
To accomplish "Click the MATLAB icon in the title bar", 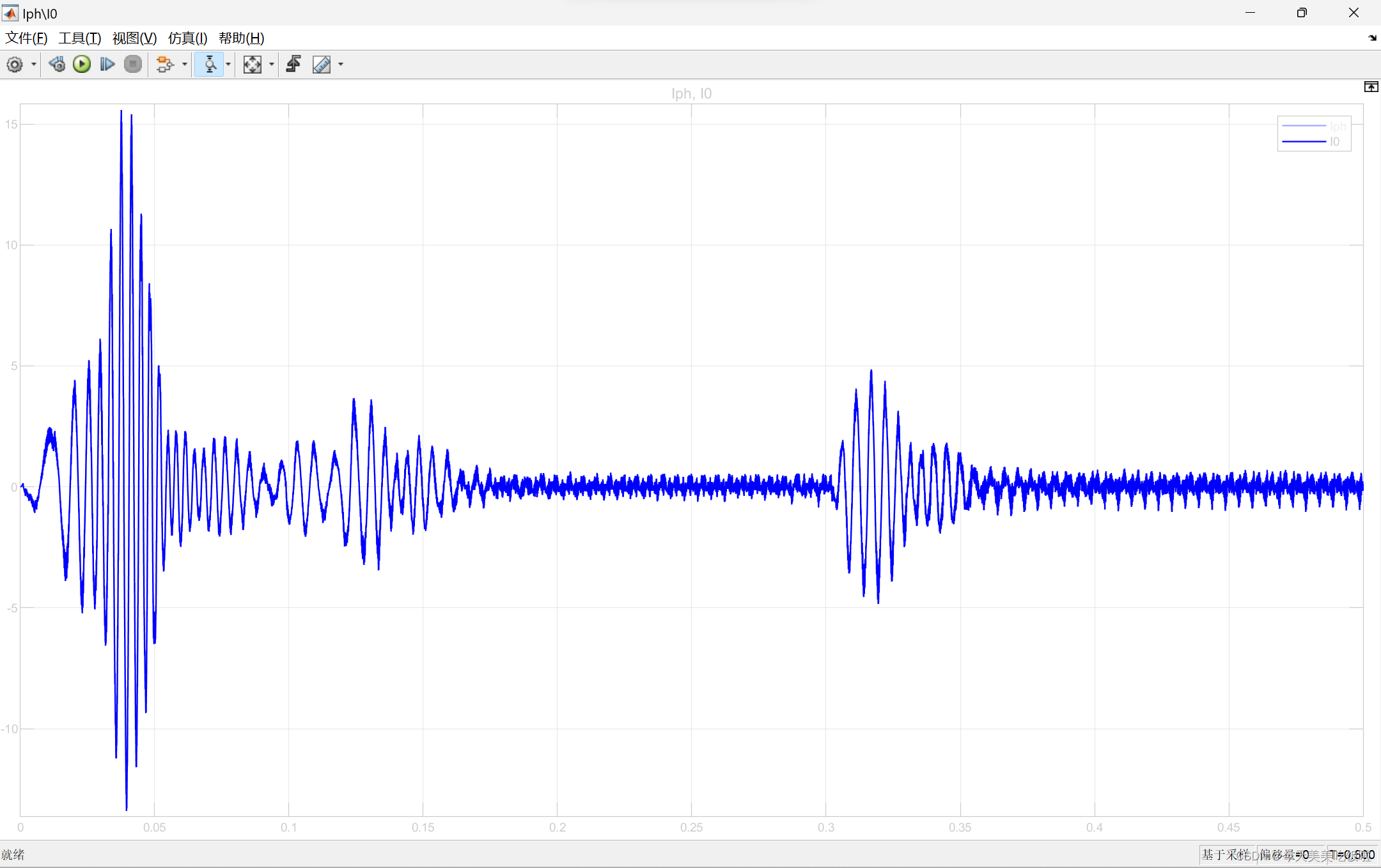I will pos(10,13).
